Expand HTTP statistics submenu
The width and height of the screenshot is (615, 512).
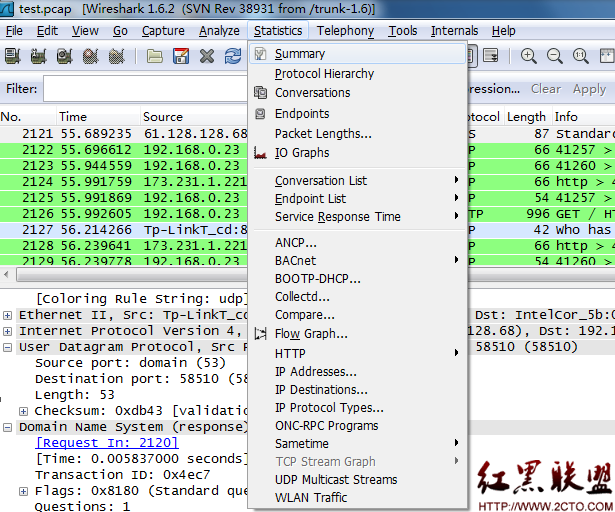tap(357, 353)
